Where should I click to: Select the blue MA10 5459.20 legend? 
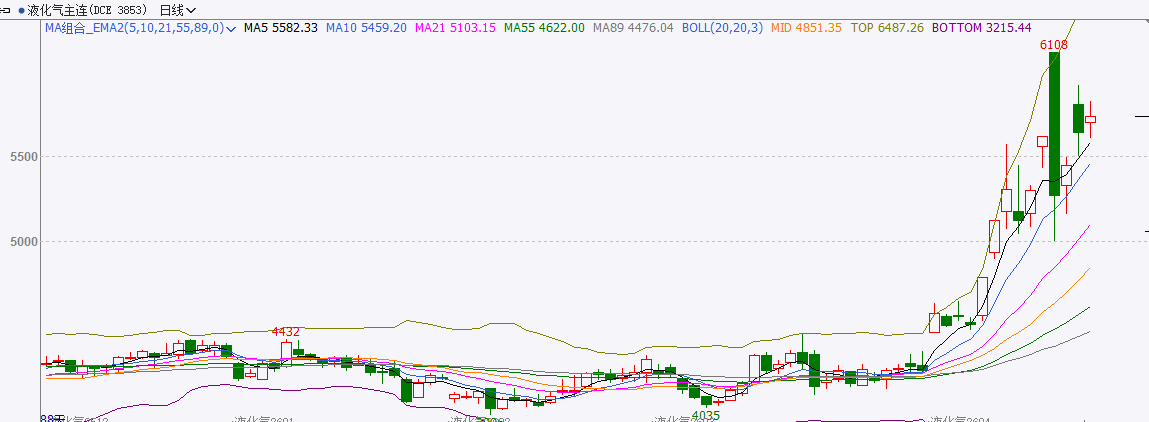[x=366, y=28]
